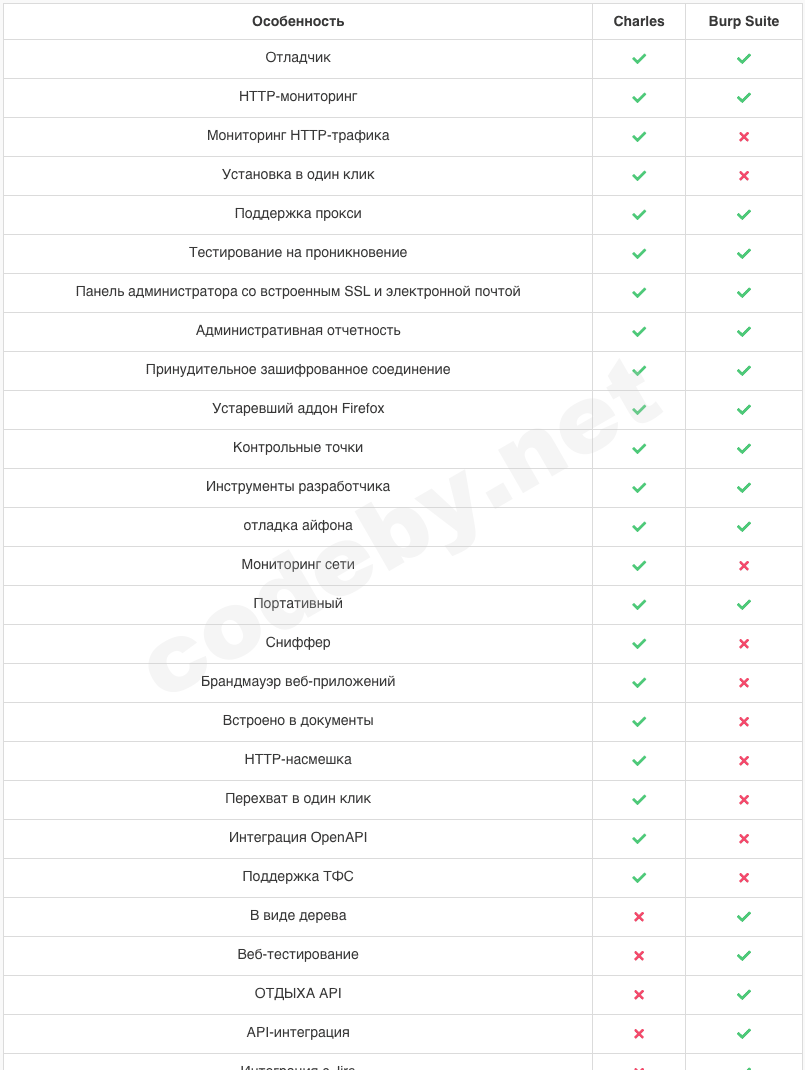Click the ОТДЫХА API row label

(x=298, y=994)
